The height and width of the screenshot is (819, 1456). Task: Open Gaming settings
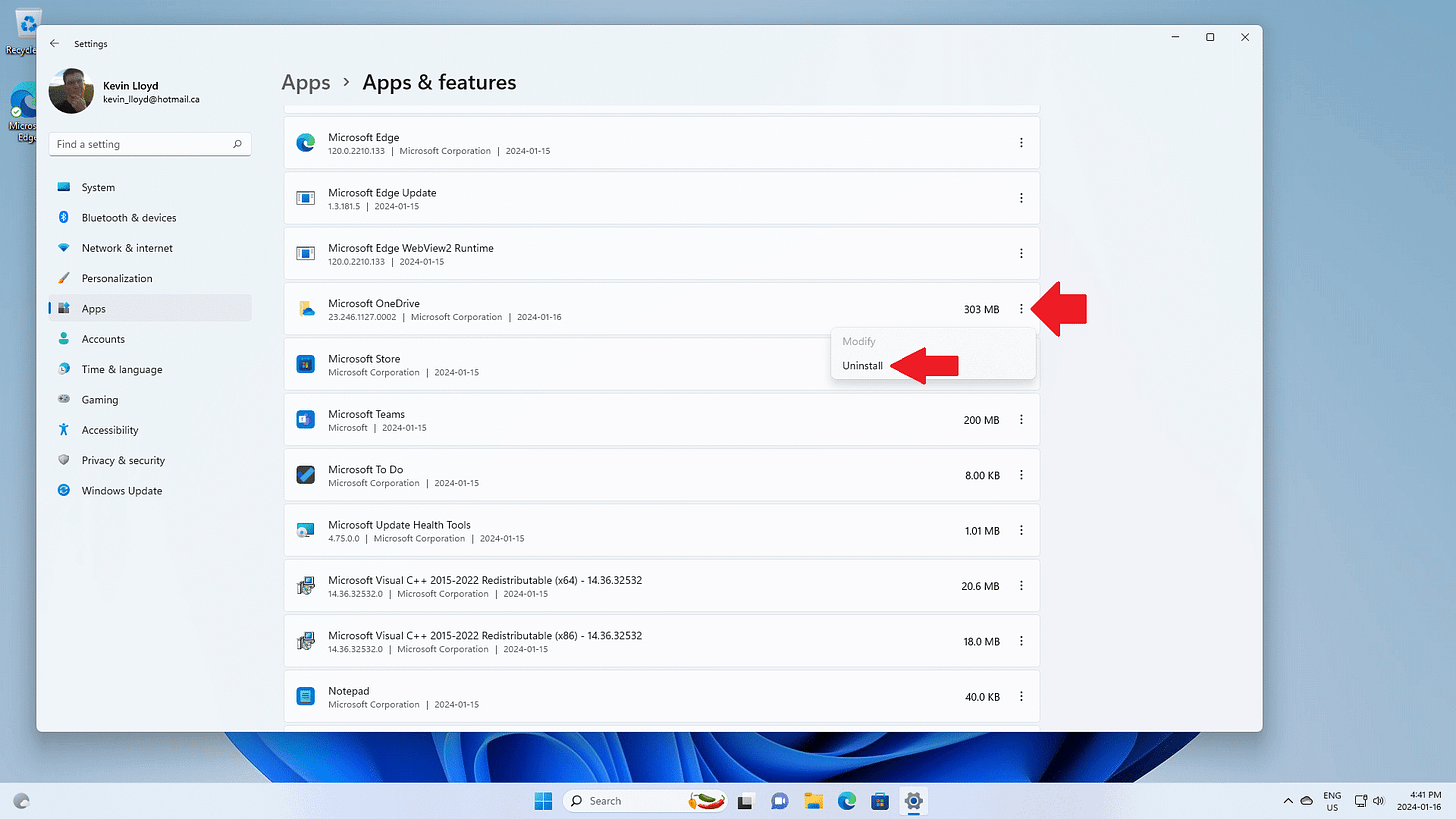click(150, 400)
